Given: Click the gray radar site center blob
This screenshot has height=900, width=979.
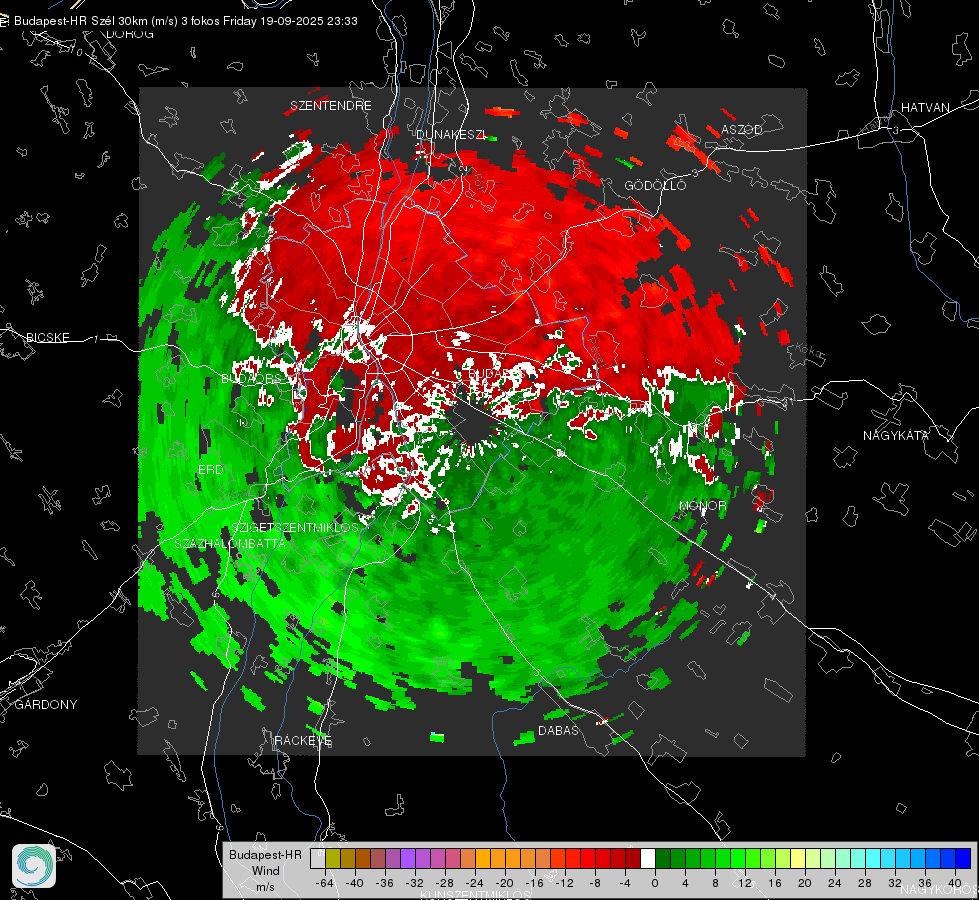Looking at the screenshot, I should click(x=473, y=424).
